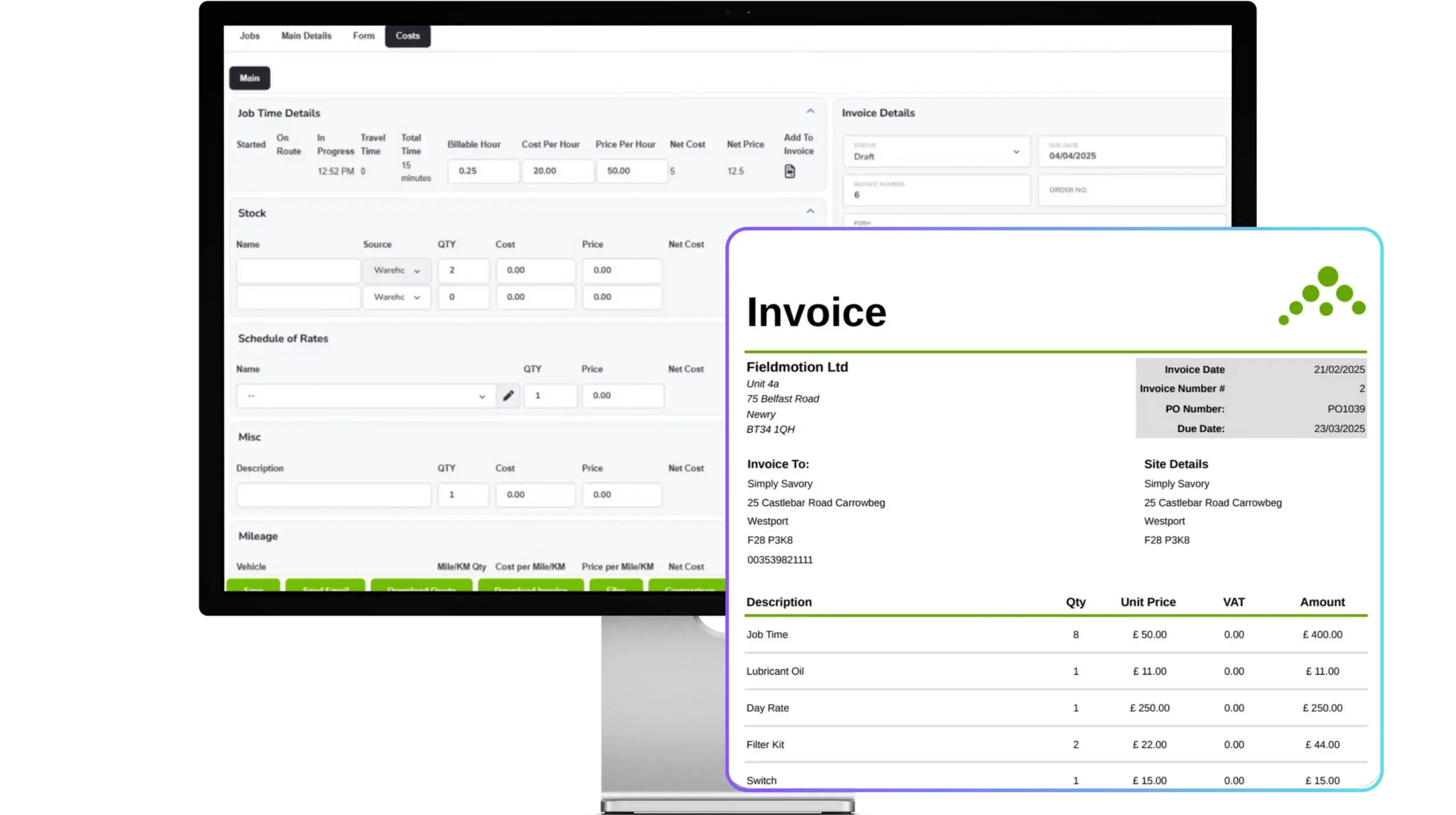Image resolution: width=1456 pixels, height=815 pixels.
Task: Collapse the Stock section chevron
Action: pyautogui.click(x=810, y=212)
